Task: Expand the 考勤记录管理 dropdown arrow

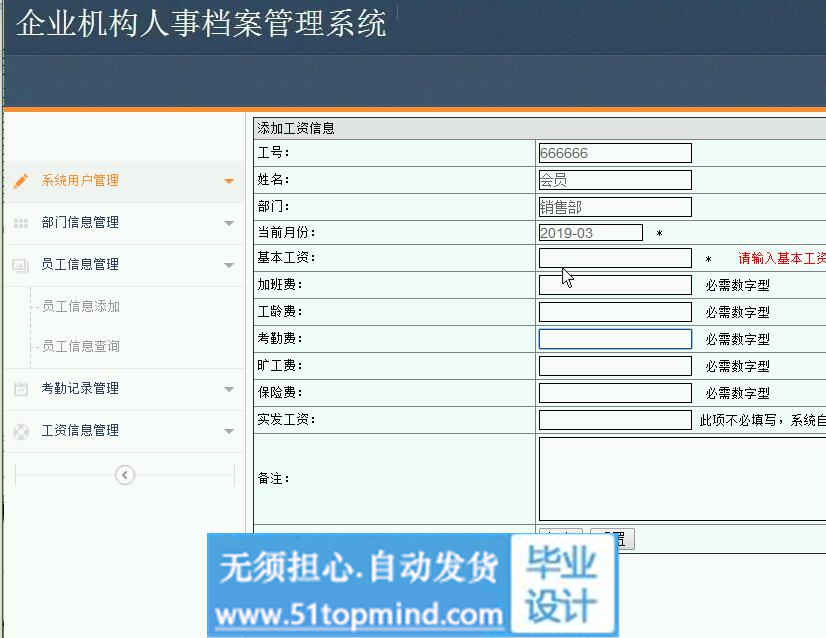Action: (x=229, y=389)
